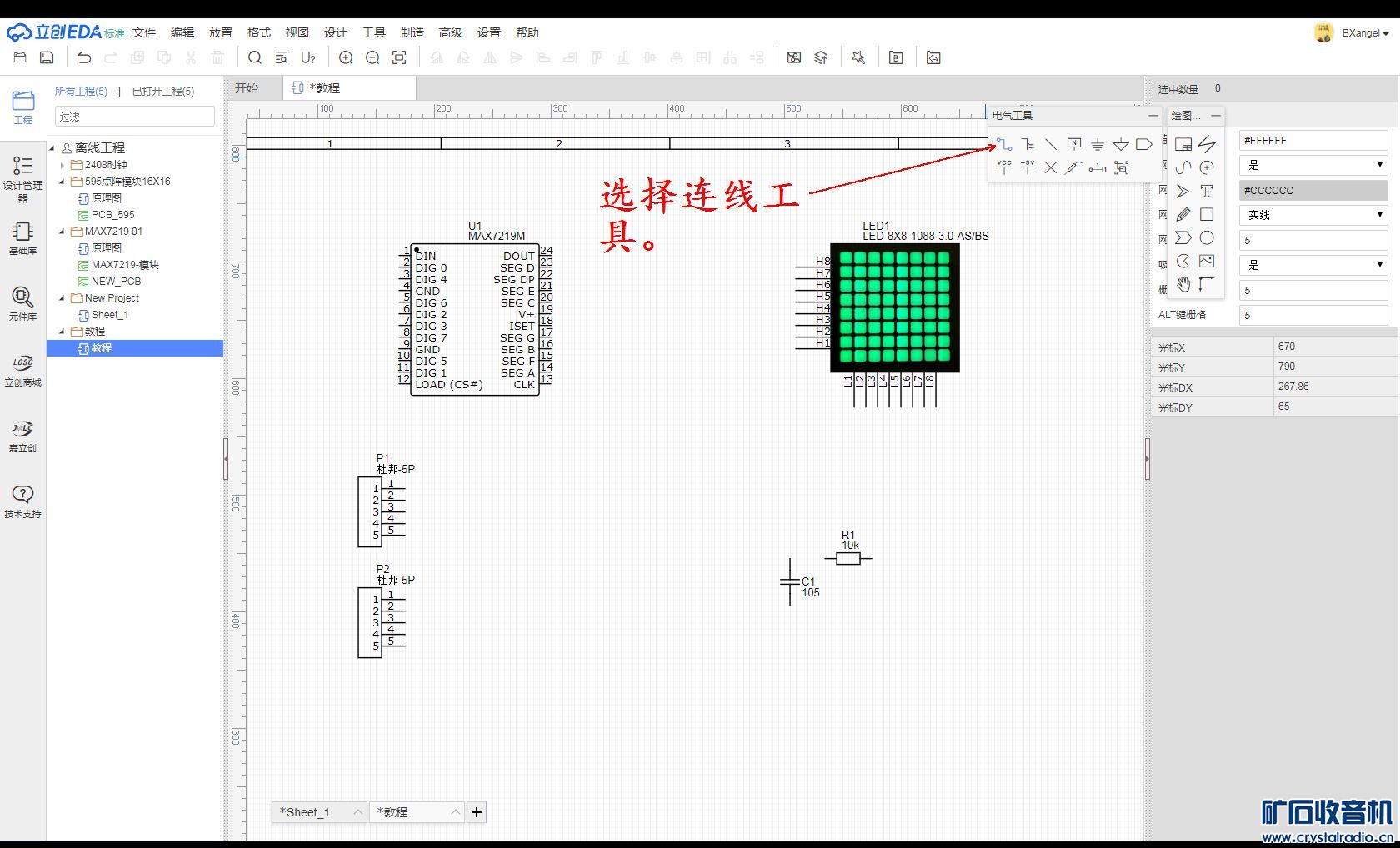The height and width of the screenshot is (848, 1400).
Task: Open 技术支持 in left sidebar
Action: (x=22, y=501)
